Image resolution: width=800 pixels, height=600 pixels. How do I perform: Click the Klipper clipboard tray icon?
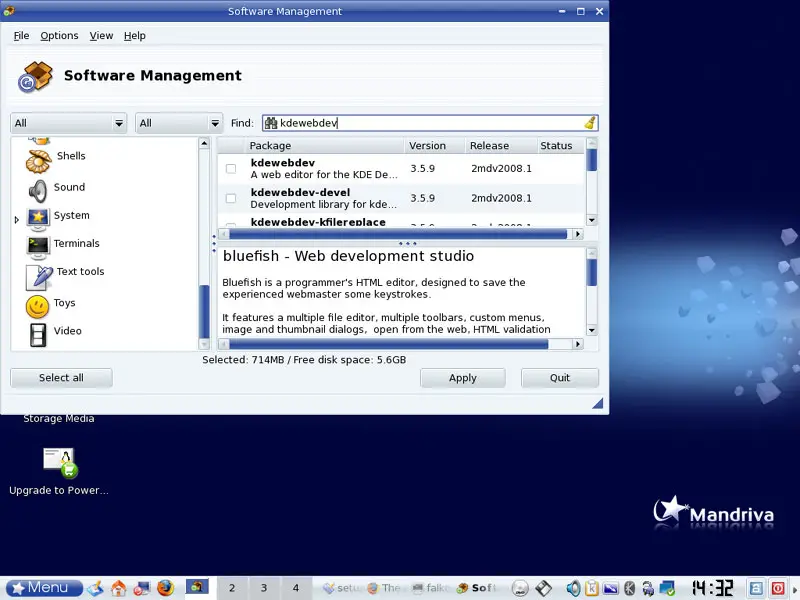tap(592, 588)
